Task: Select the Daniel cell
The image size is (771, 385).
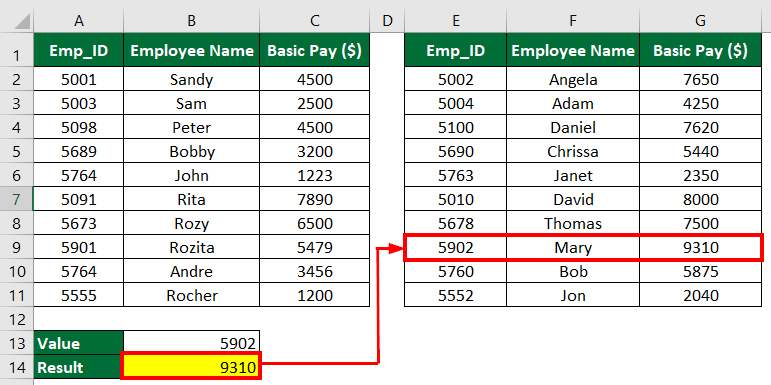Action: [573, 127]
